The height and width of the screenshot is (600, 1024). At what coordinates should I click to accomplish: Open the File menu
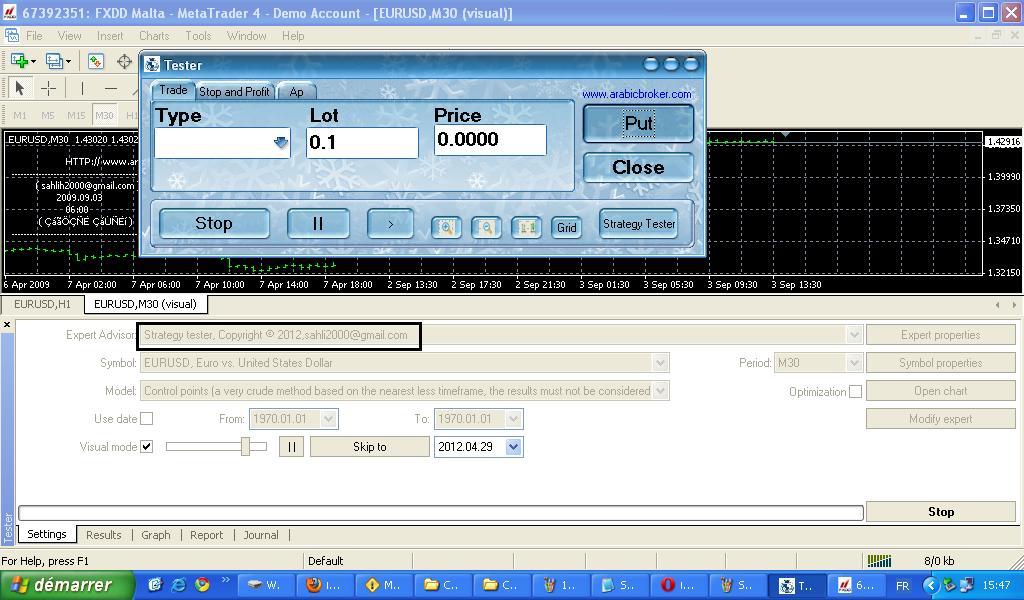[x=34, y=35]
